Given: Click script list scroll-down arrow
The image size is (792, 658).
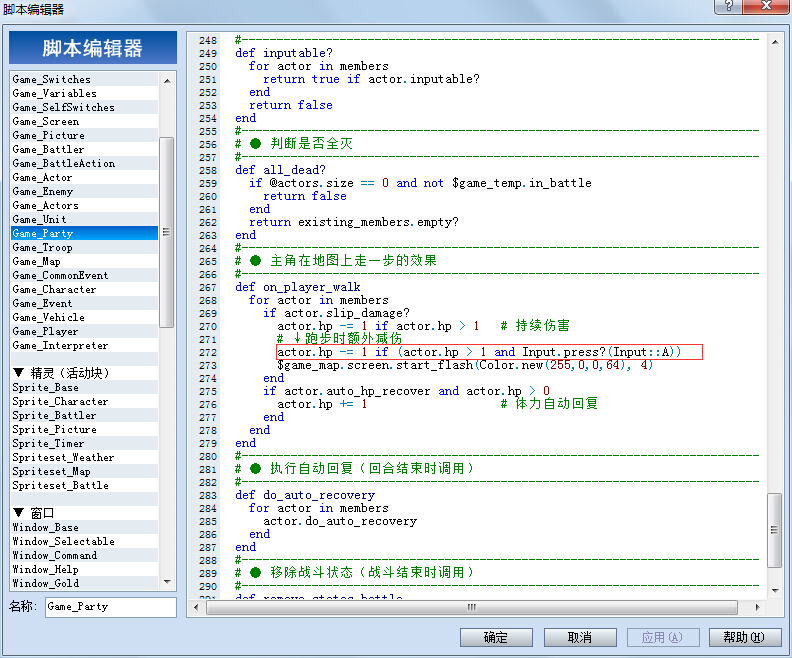Looking at the screenshot, I should click(x=167, y=582).
